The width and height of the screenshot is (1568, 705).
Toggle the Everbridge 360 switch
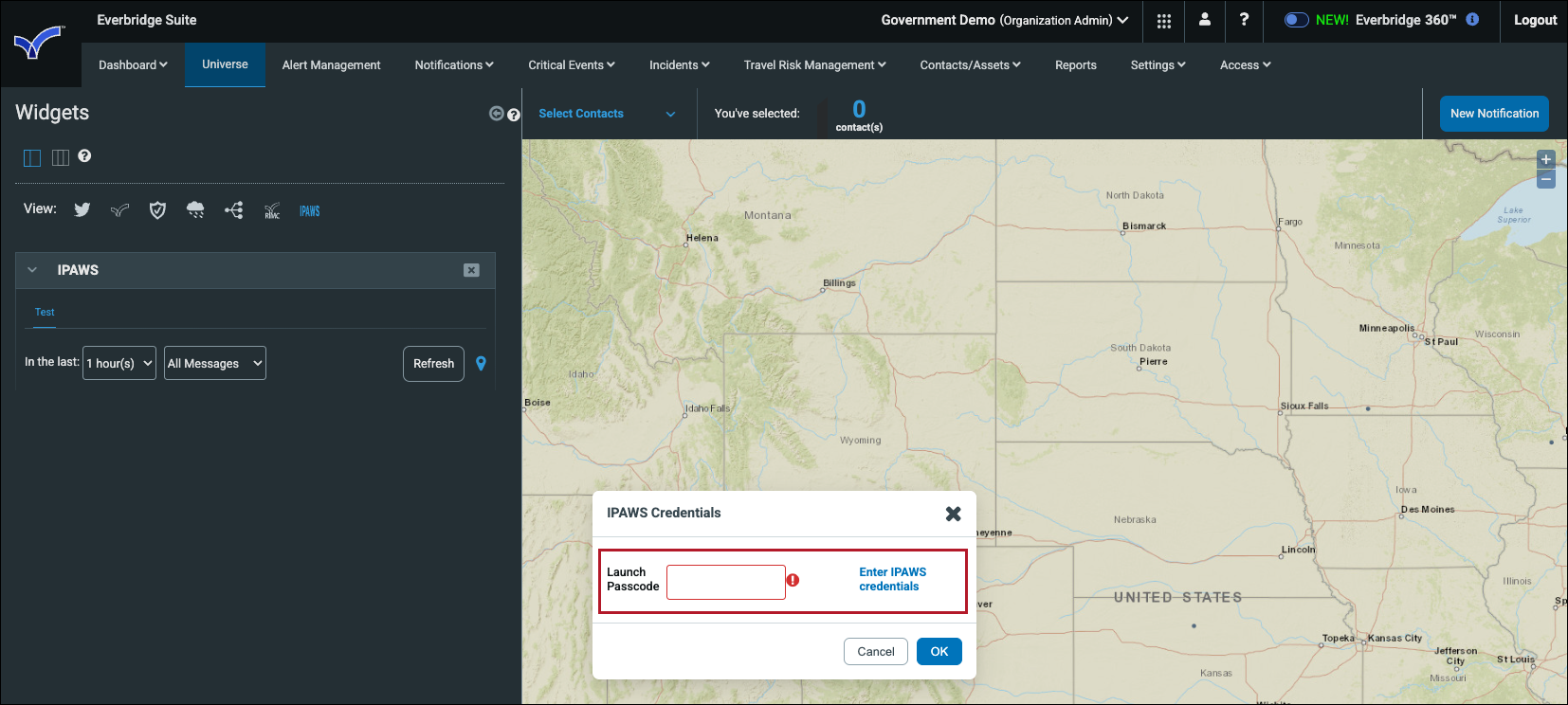[1296, 20]
